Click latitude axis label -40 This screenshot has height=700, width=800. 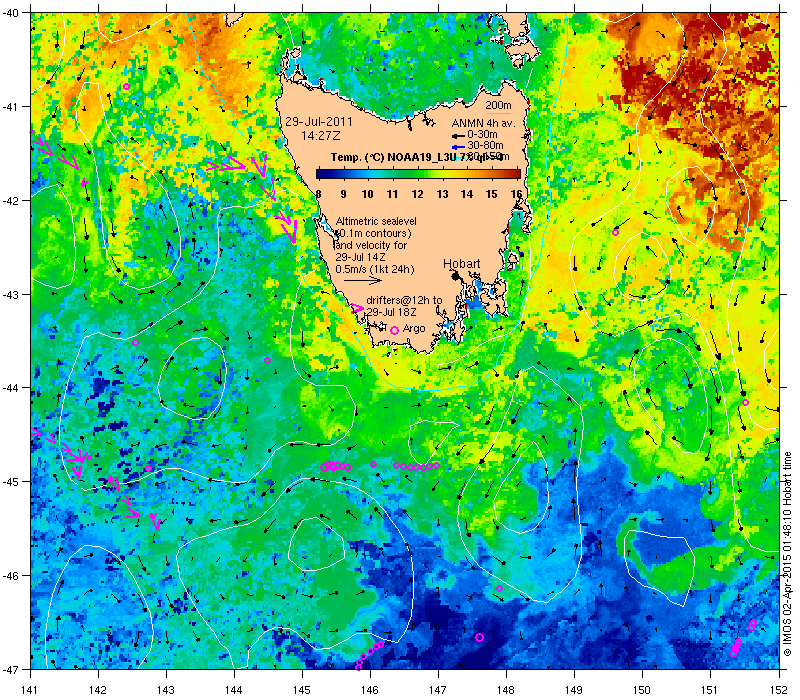pos(10,13)
